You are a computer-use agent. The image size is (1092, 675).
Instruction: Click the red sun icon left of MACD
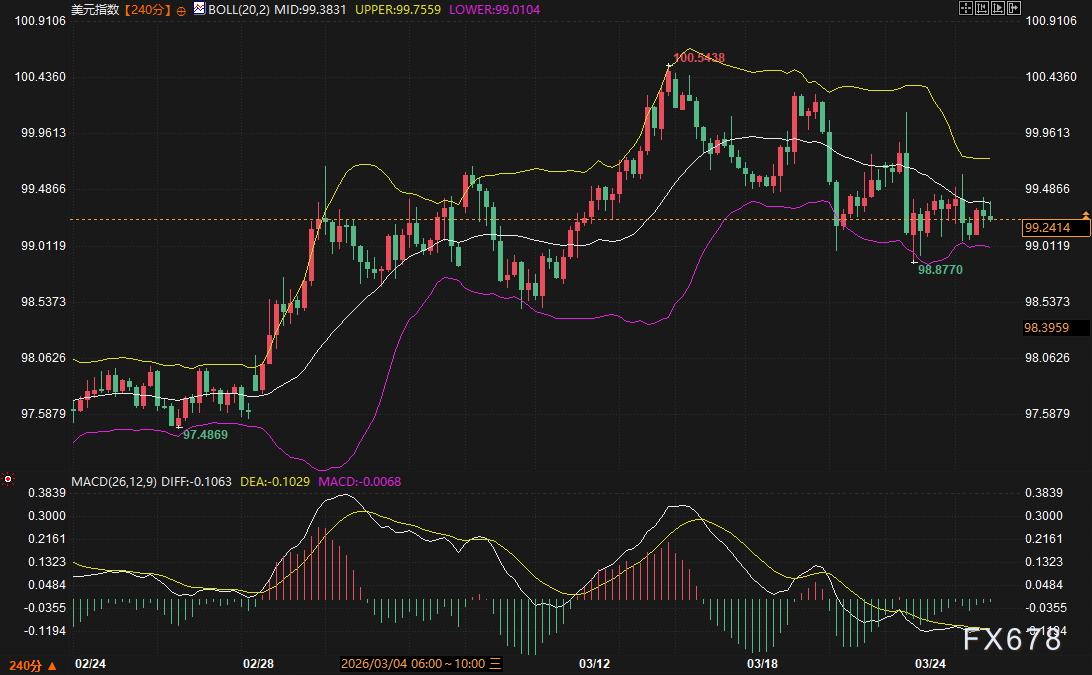(8, 481)
